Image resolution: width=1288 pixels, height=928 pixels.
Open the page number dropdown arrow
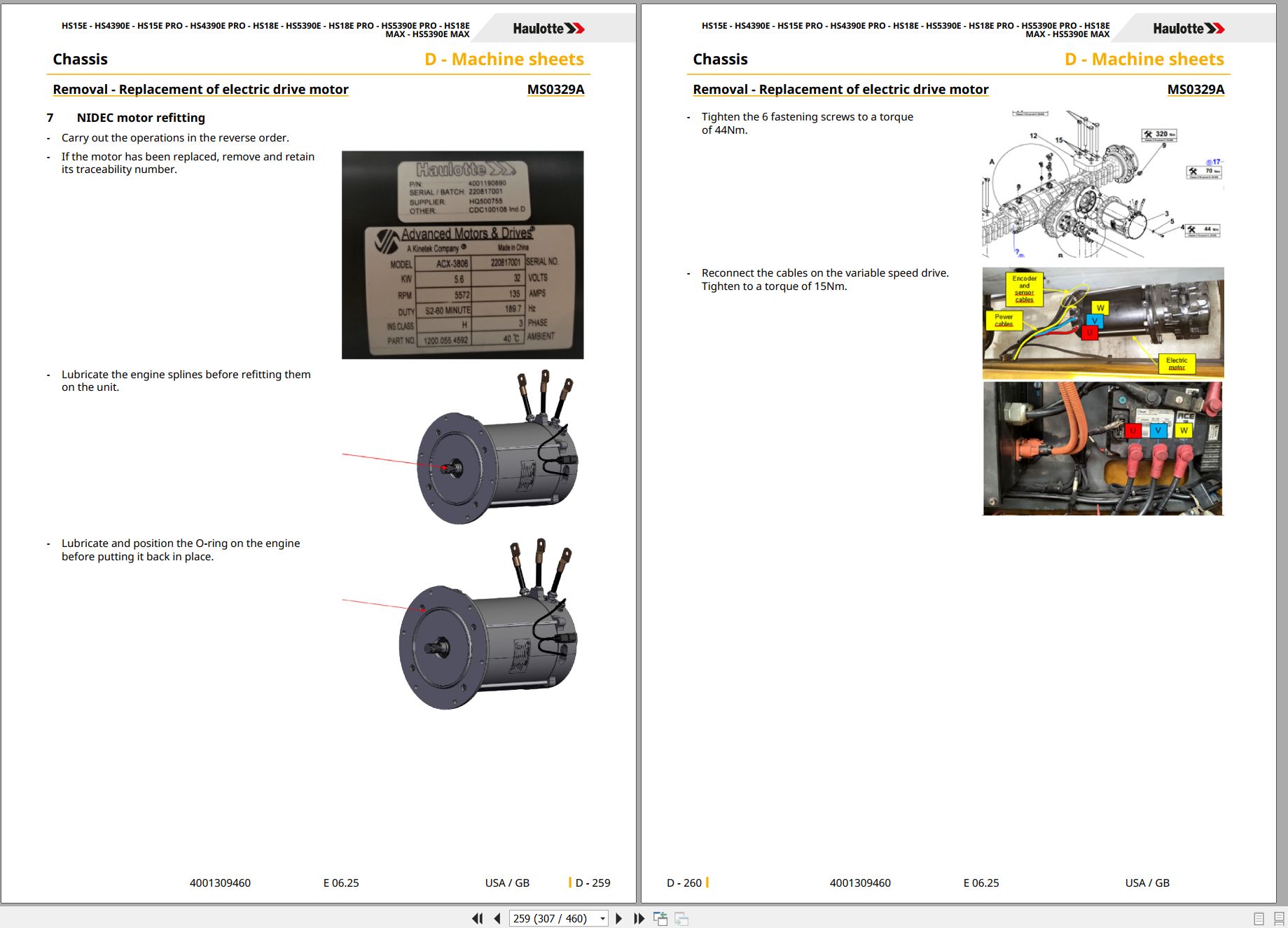tap(602, 918)
